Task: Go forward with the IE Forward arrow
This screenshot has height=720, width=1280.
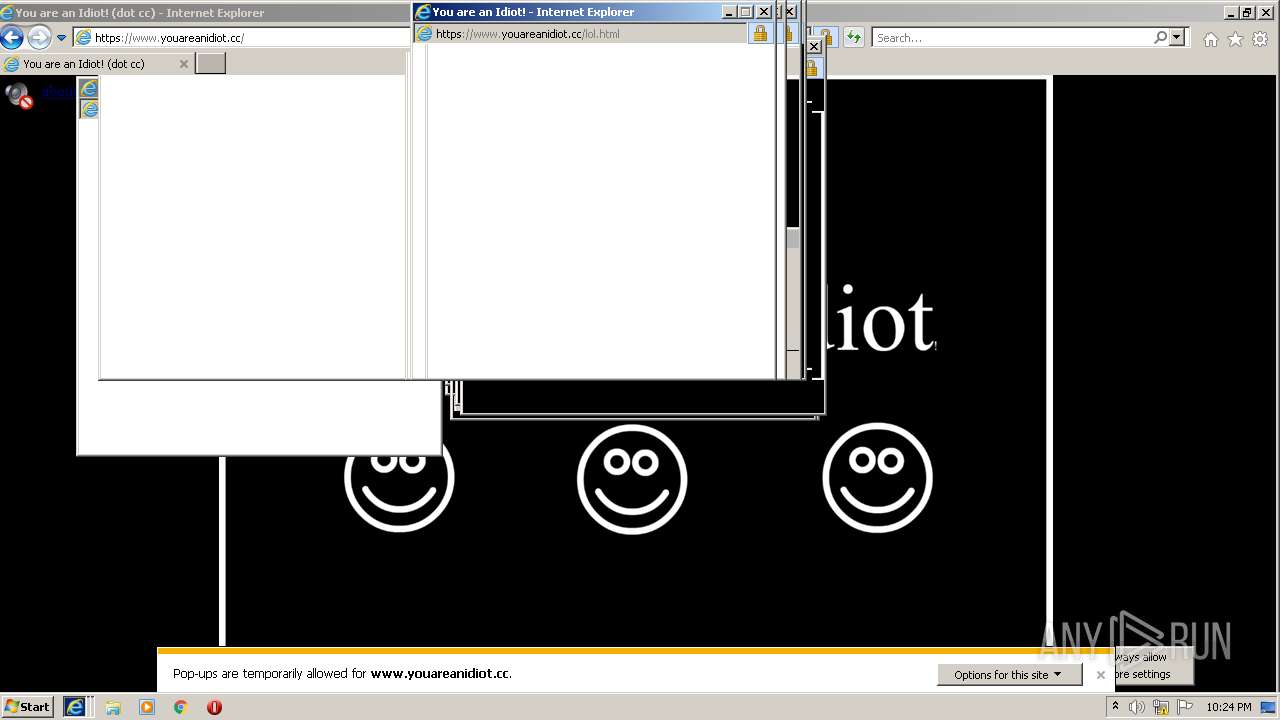Action: tap(39, 38)
